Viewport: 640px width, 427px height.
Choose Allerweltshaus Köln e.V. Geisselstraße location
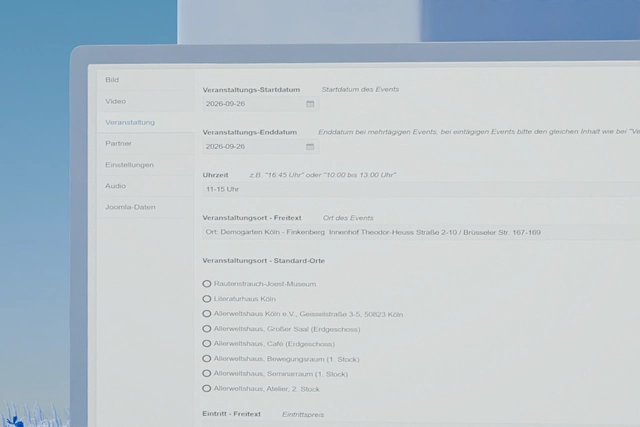click(207, 314)
